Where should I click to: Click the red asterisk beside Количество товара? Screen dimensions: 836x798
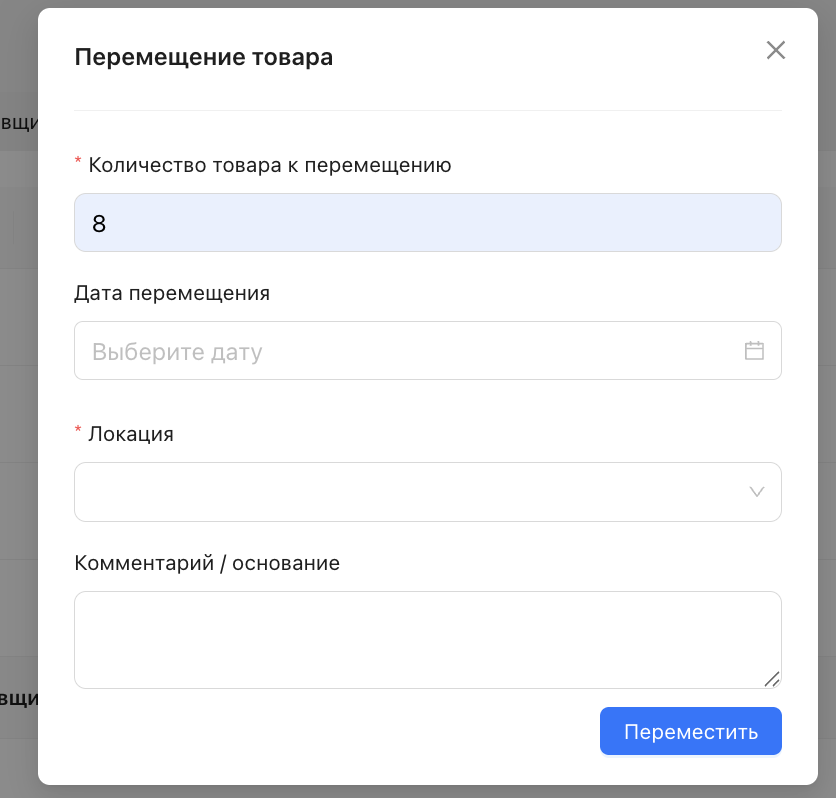pyautogui.click(x=78, y=163)
